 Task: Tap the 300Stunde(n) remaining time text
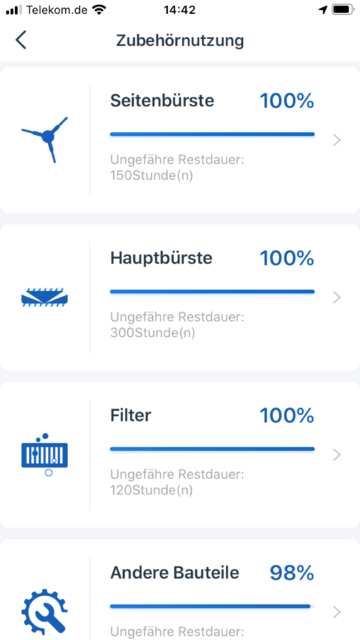pyautogui.click(x=152, y=333)
